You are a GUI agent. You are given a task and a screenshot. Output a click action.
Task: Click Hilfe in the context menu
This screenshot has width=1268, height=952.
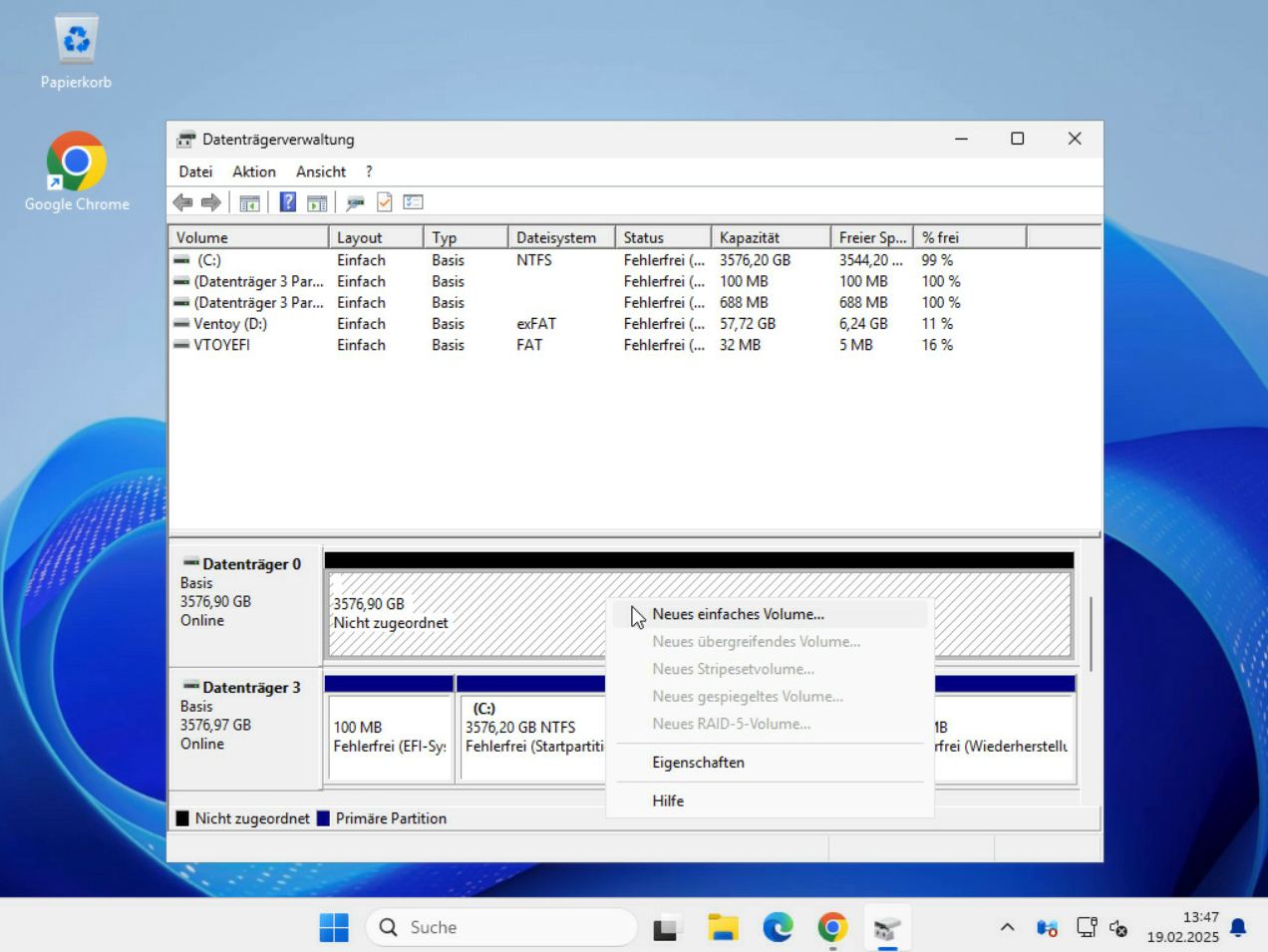[x=770, y=800]
